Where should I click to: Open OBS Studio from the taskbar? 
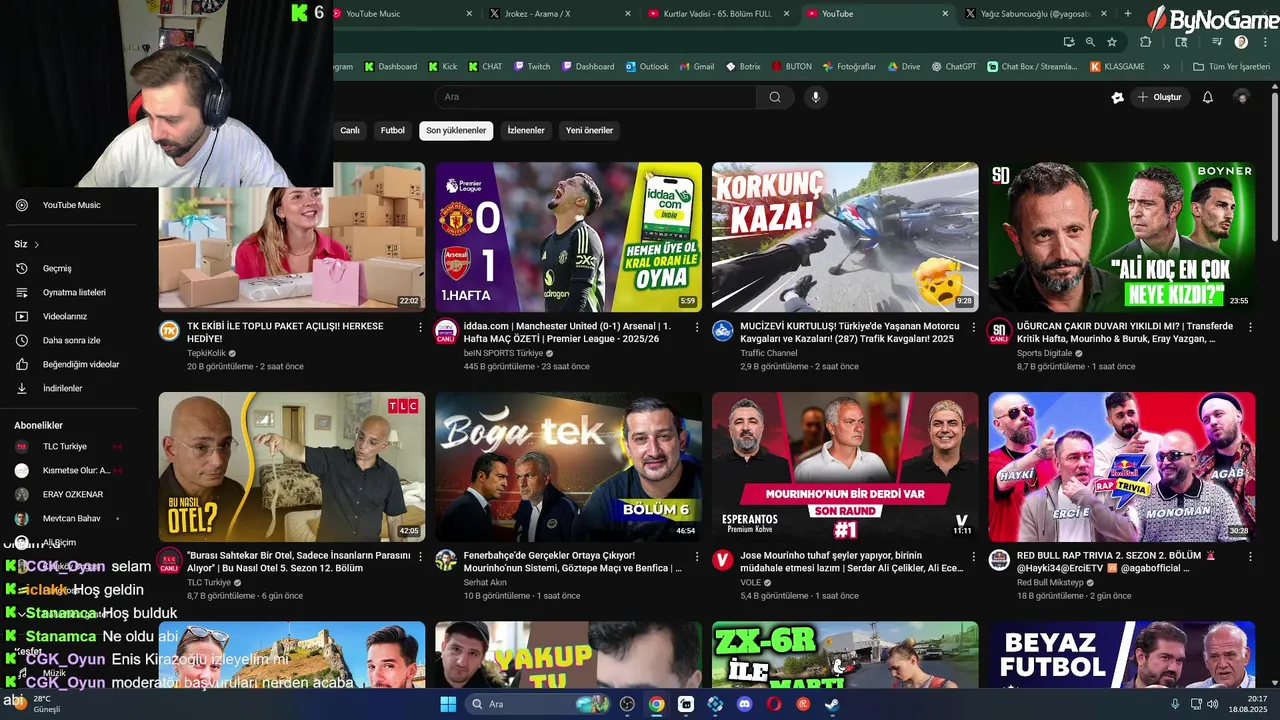[x=627, y=704]
